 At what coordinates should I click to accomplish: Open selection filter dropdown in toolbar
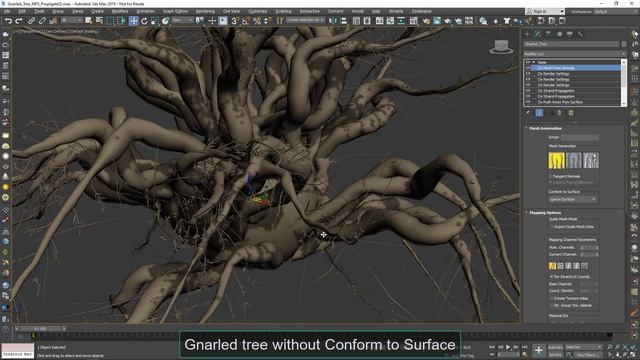click(71, 20)
